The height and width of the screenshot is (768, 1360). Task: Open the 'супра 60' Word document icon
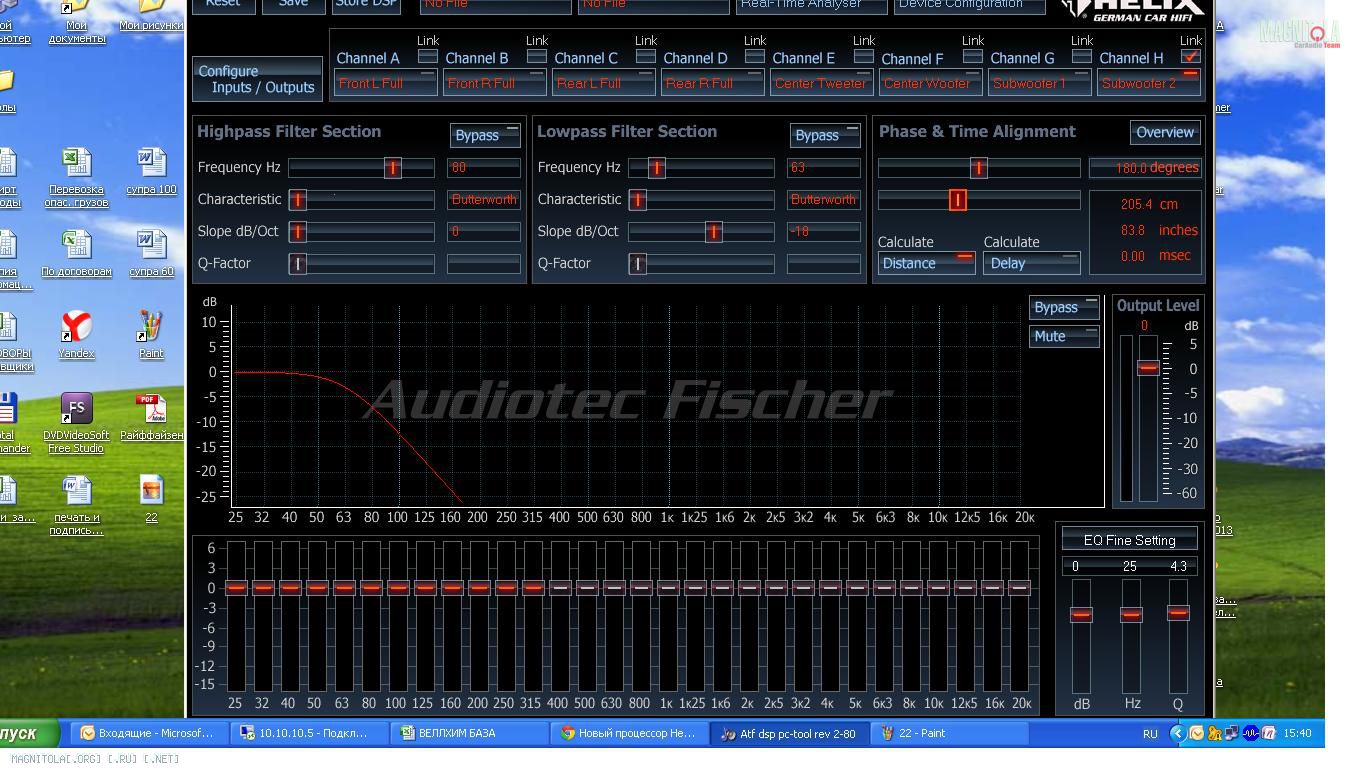coord(151,253)
